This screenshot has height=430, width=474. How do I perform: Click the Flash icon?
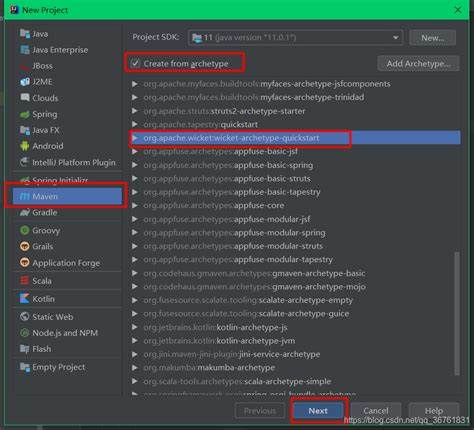[x=25, y=349]
